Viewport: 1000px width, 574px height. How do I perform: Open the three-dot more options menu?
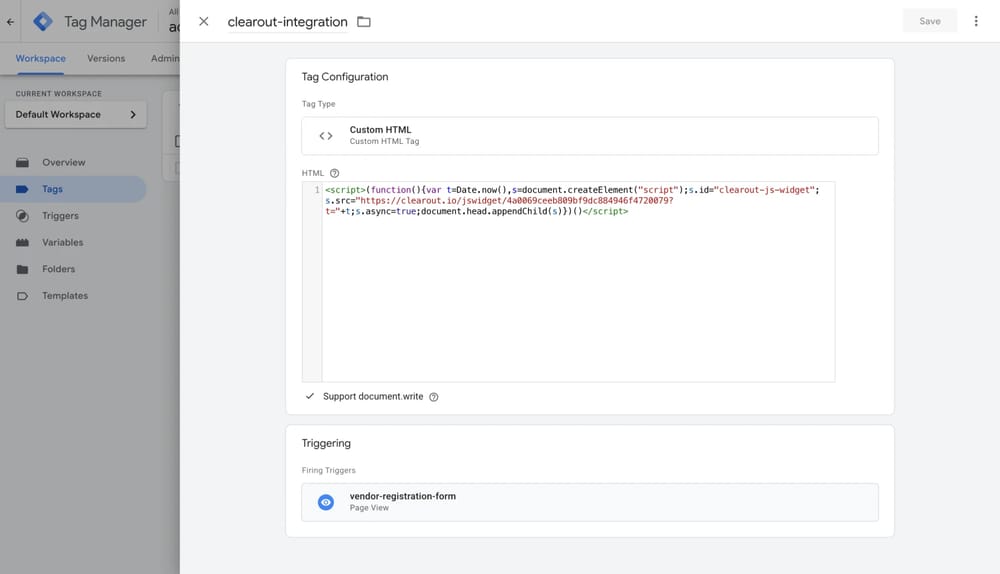pos(976,21)
